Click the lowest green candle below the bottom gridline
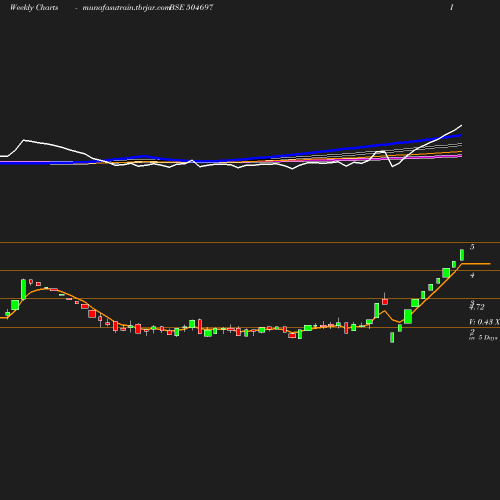500x500 pixels. [392, 337]
